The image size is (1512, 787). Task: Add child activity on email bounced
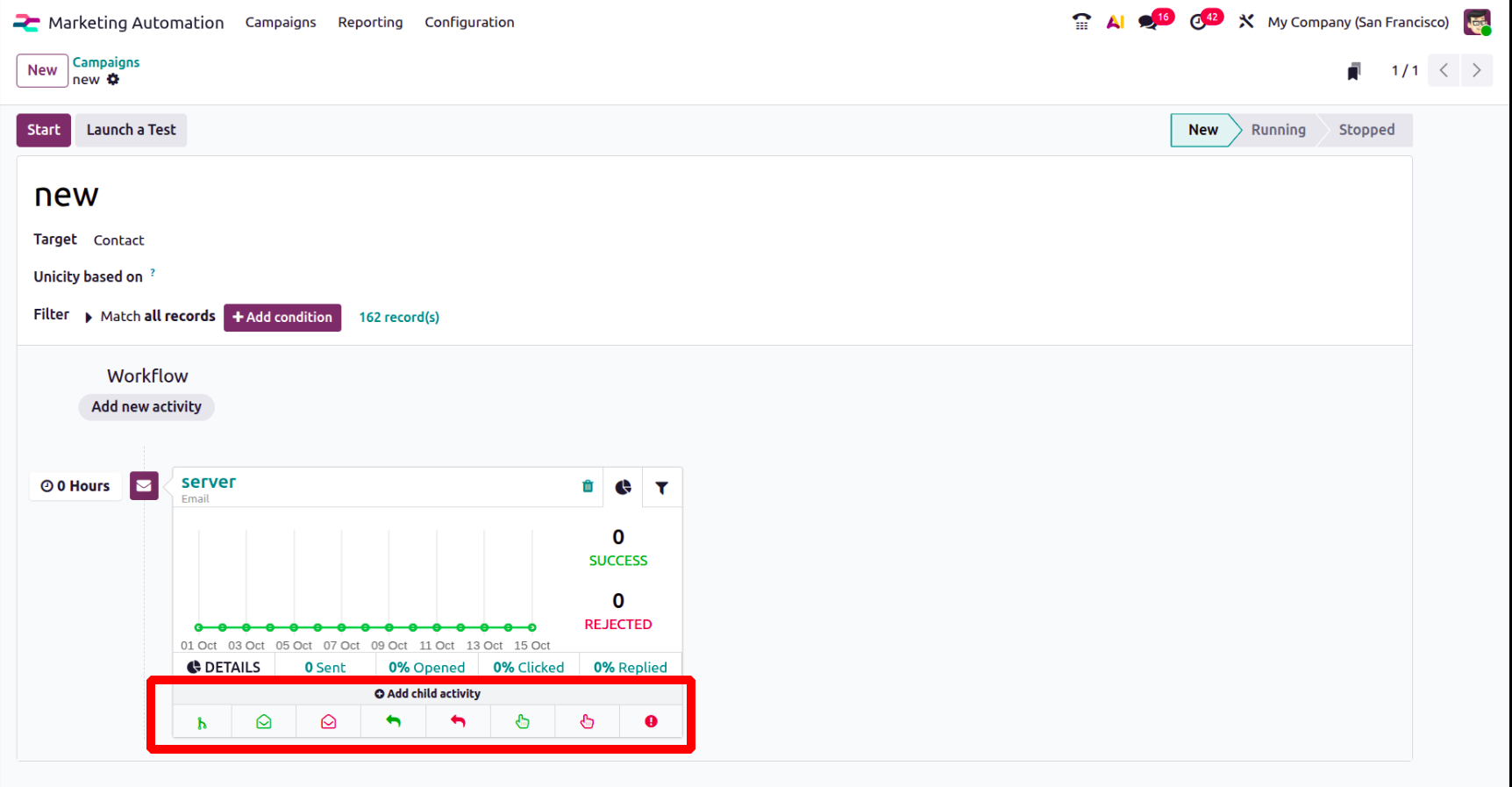pos(651,722)
